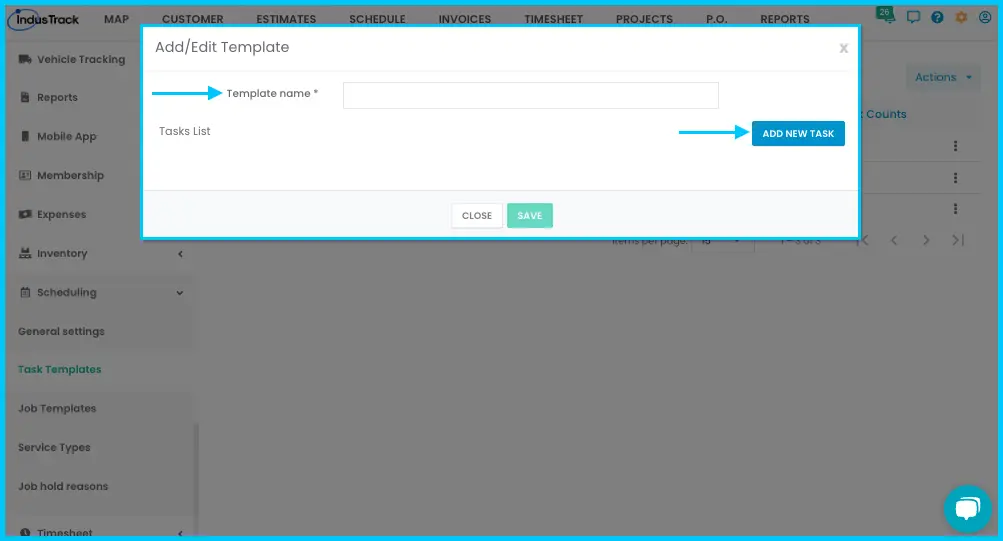
Task: Close the Add/Edit Template dialog with X
Action: pos(844,48)
